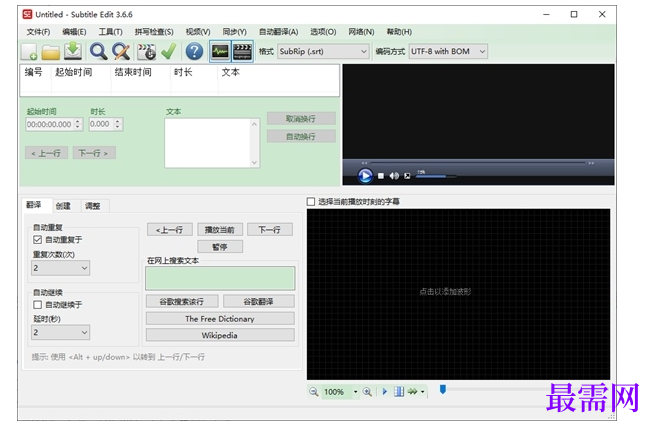Open the 同步(Y) menu

click(235, 32)
